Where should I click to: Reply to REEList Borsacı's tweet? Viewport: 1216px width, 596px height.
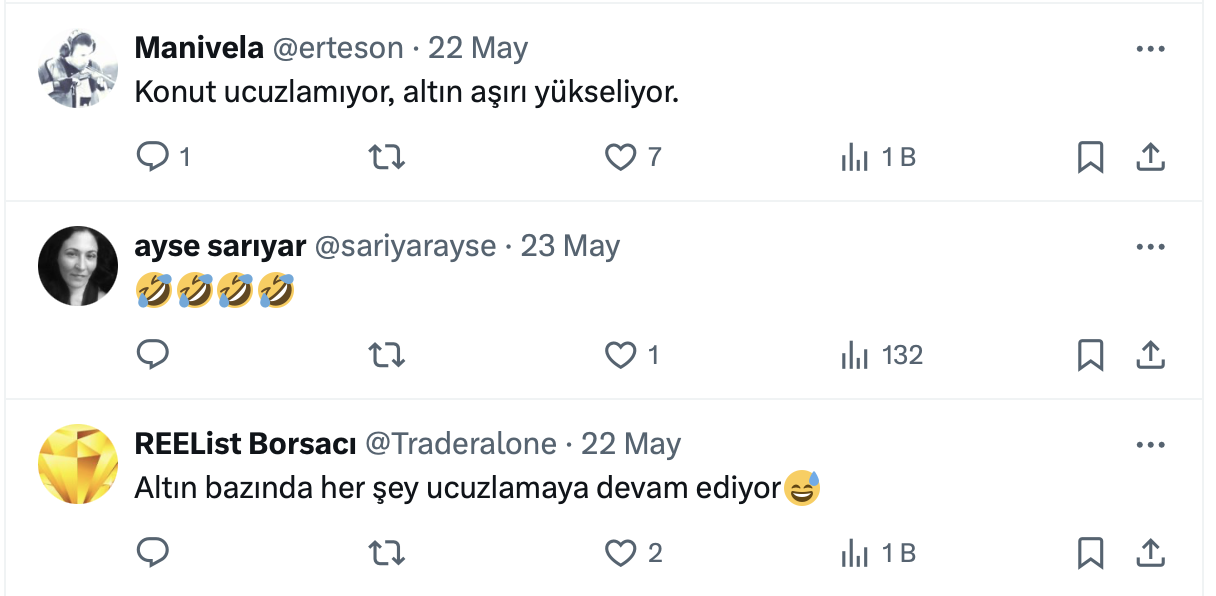coord(153,553)
